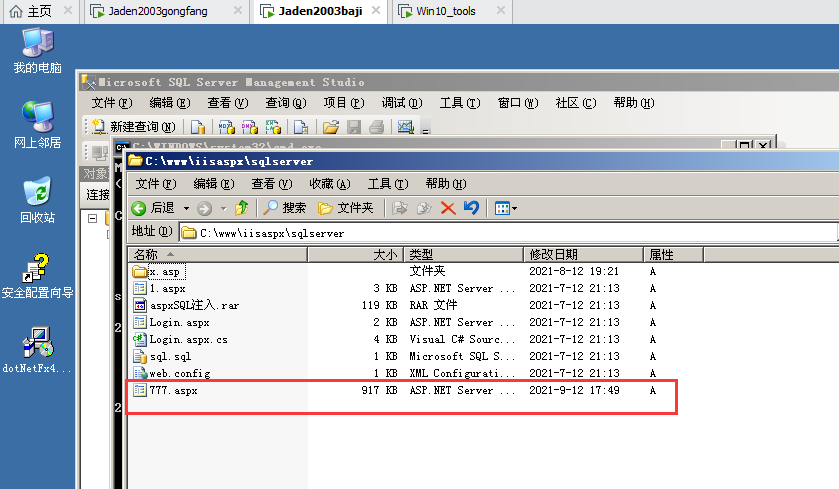Click the New Query button

coord(134,127)
